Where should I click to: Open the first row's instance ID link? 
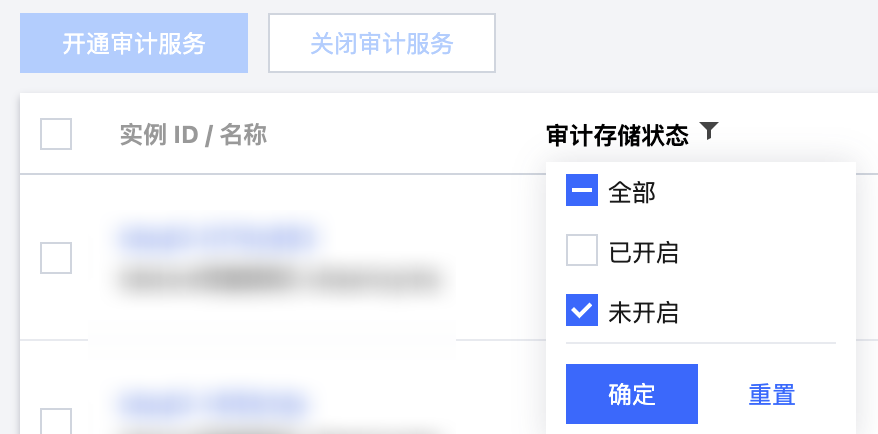tap(216, 238)
